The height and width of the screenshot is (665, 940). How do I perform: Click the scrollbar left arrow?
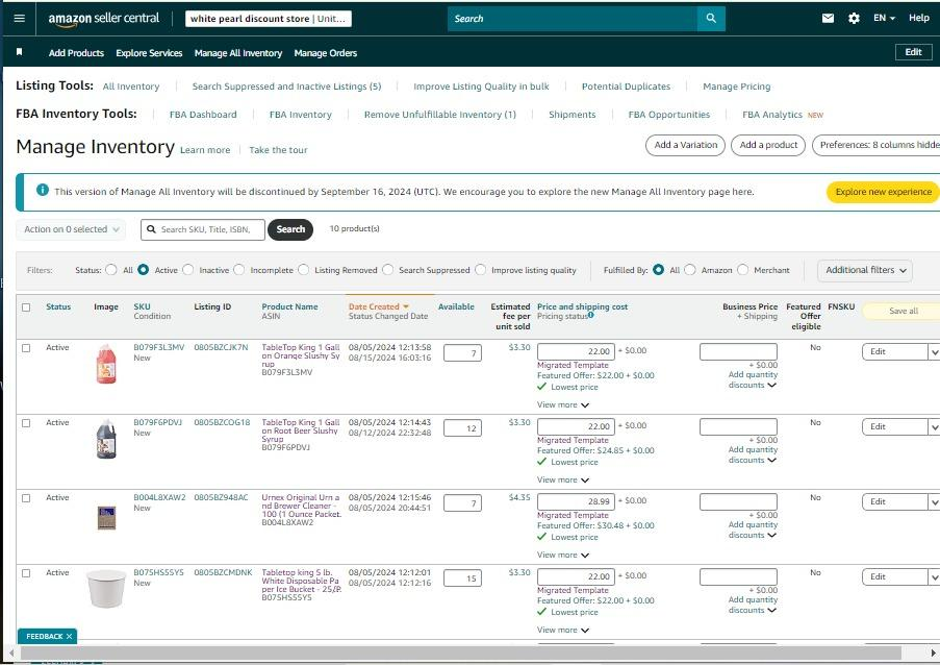(x=11, y=652)
